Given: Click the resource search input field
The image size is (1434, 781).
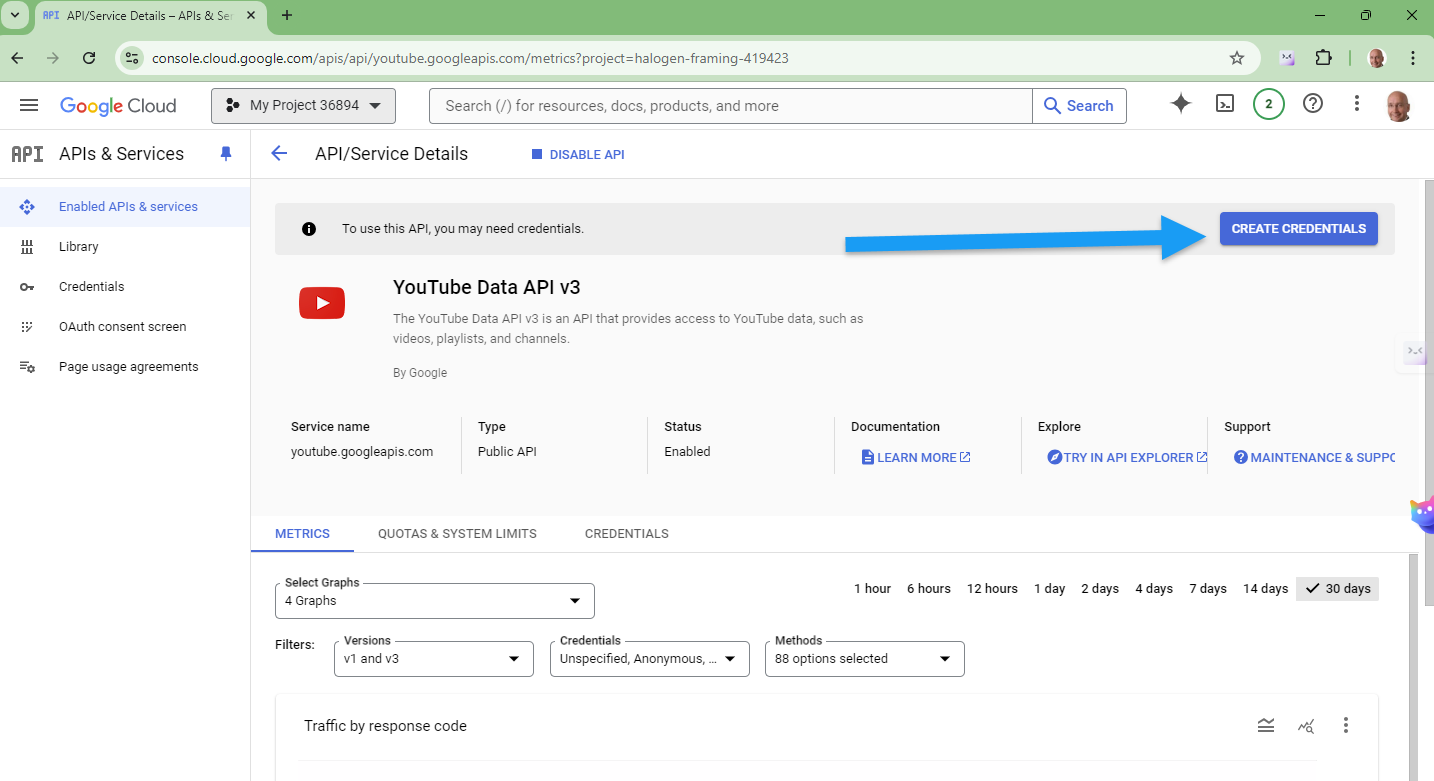Looking at the screenshot, I should tap(730, 106).
